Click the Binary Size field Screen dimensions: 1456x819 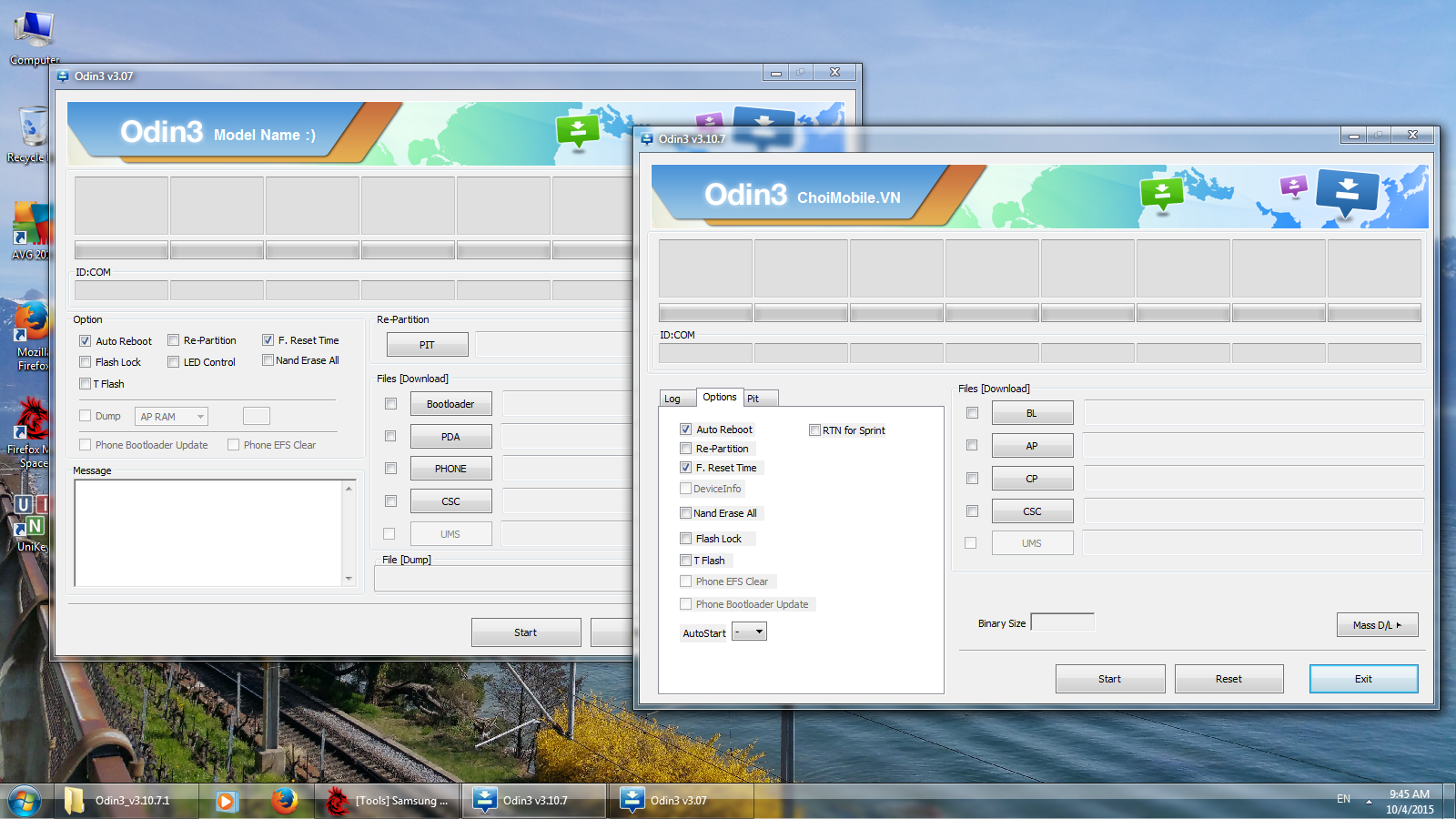pyautogui.click(x=1062, y=622)
